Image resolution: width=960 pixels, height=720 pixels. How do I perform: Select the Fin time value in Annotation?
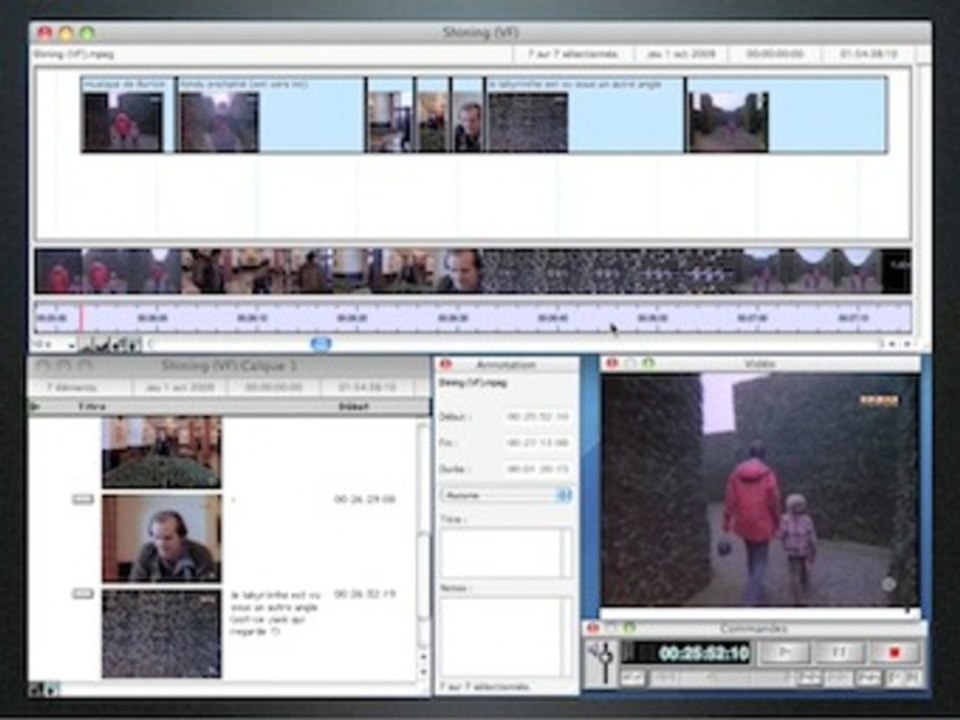coord(538,443)
